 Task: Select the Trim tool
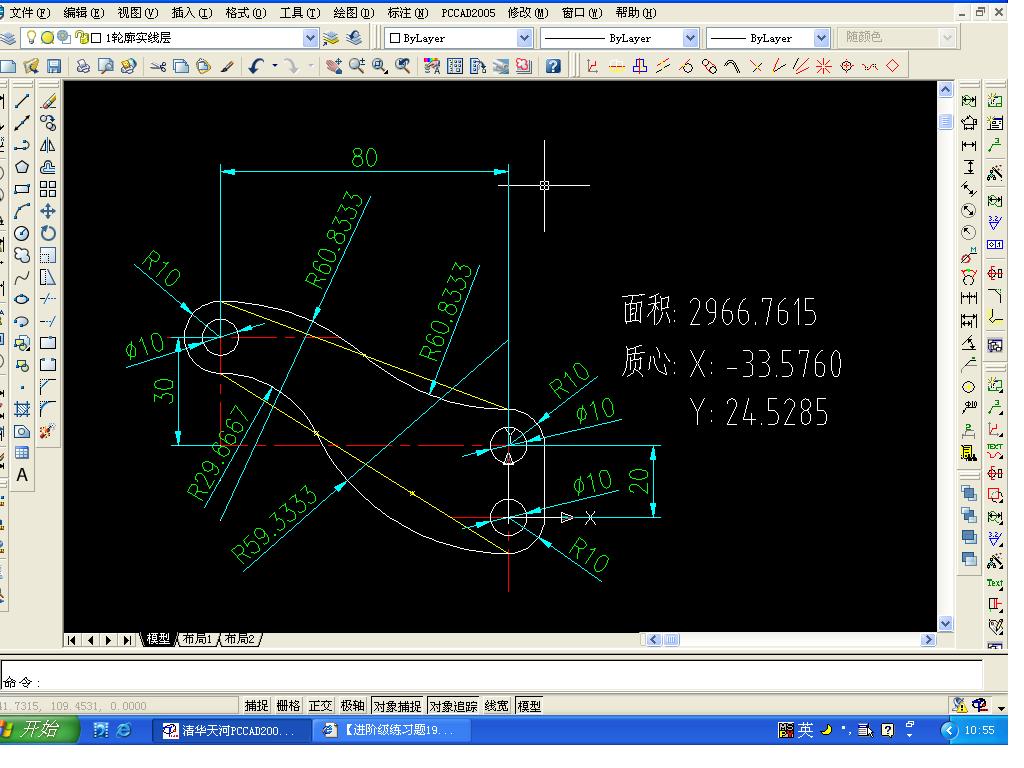coord(48,299)
